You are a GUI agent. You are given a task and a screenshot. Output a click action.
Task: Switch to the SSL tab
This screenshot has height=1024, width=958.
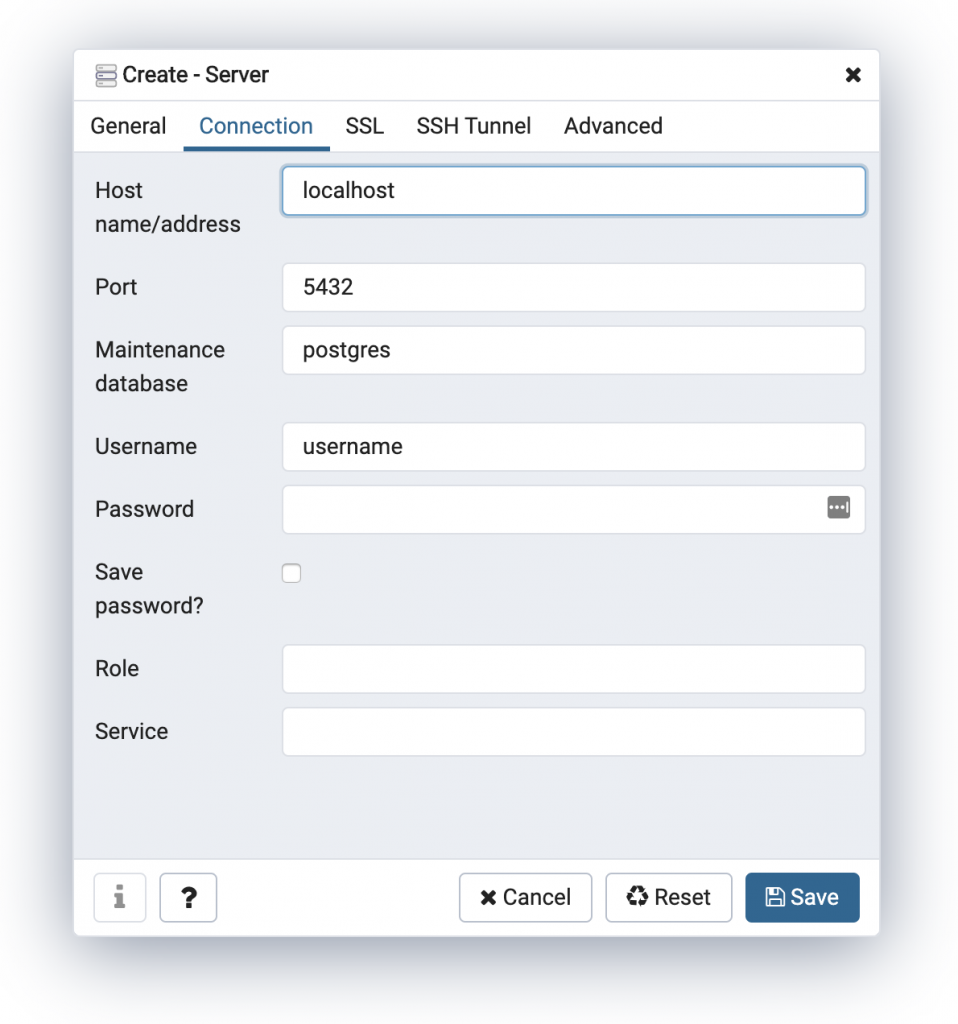(x=364, y=126)
